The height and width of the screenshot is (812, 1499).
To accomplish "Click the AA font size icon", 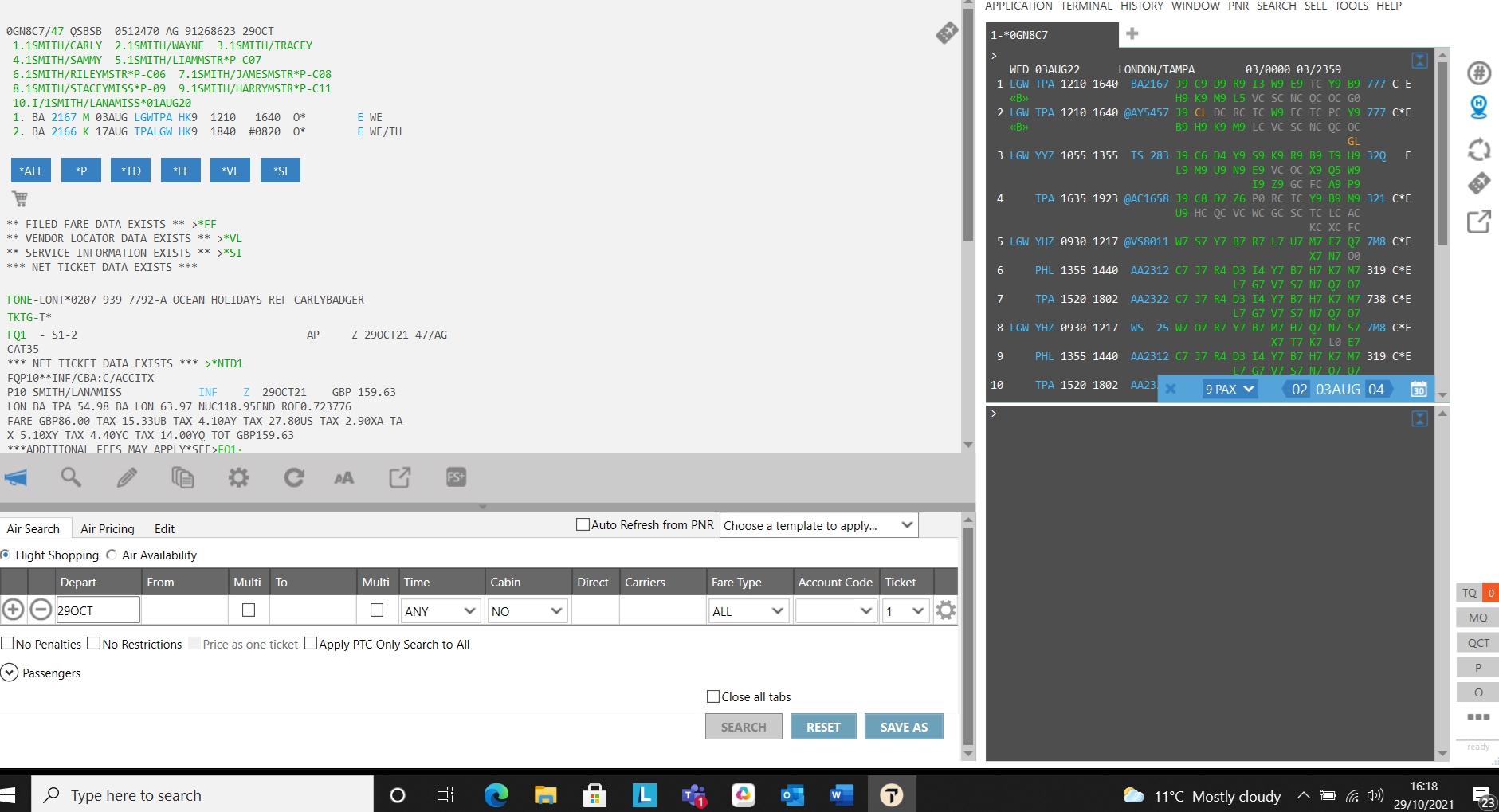I will coord(344,478).
